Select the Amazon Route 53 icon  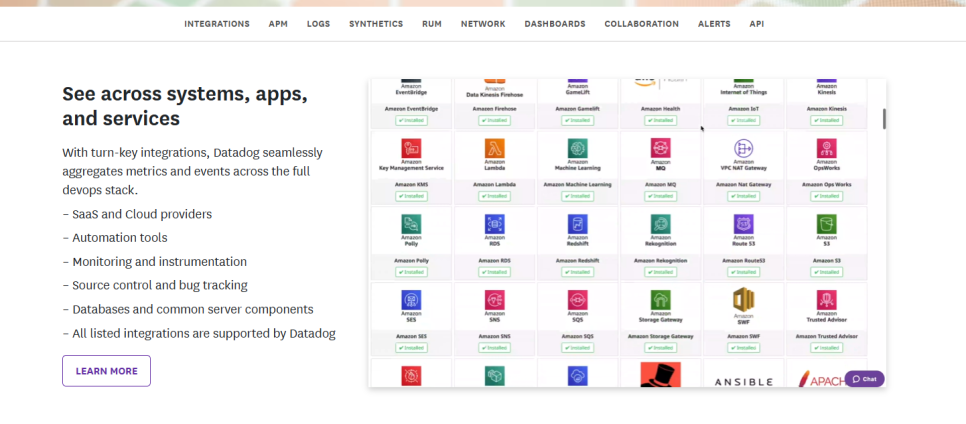744,224
